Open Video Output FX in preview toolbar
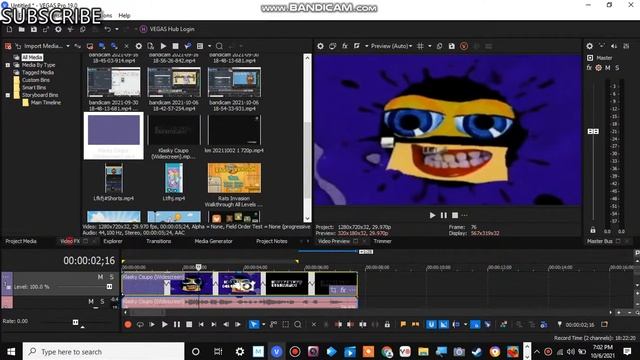This screenshot has height=360, width=640. [x=344, y=46]
